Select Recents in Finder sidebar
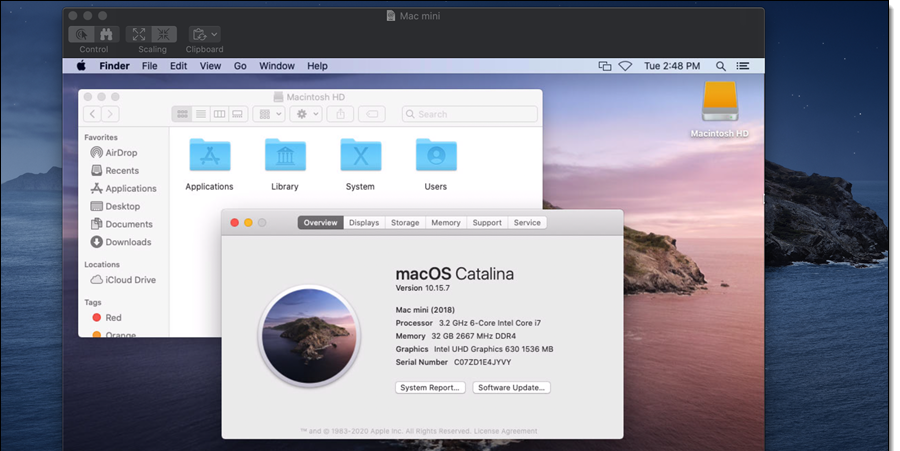The width and height of the screenshot is (900, 451). [x=115, y=170]
